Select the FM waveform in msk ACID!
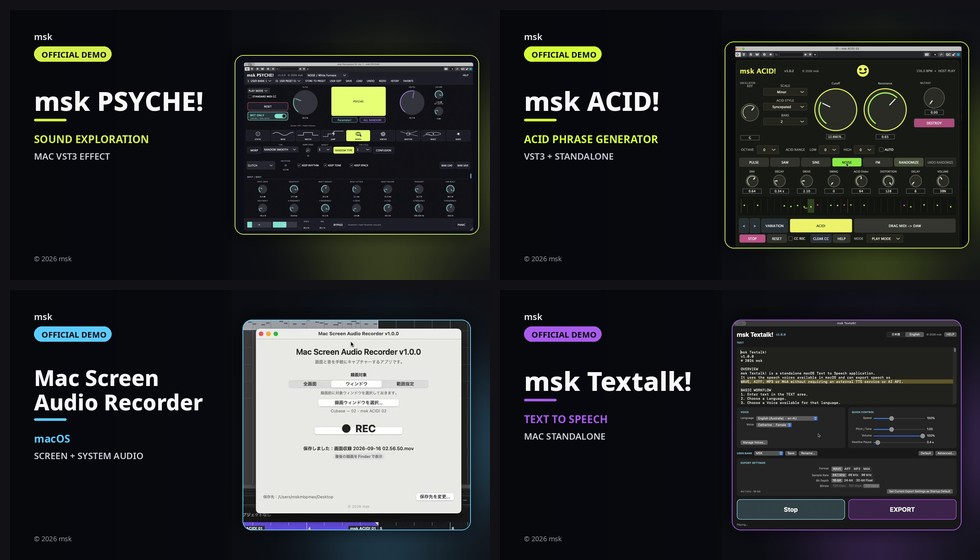Screen dimensions: 980x560 point(878,162)
